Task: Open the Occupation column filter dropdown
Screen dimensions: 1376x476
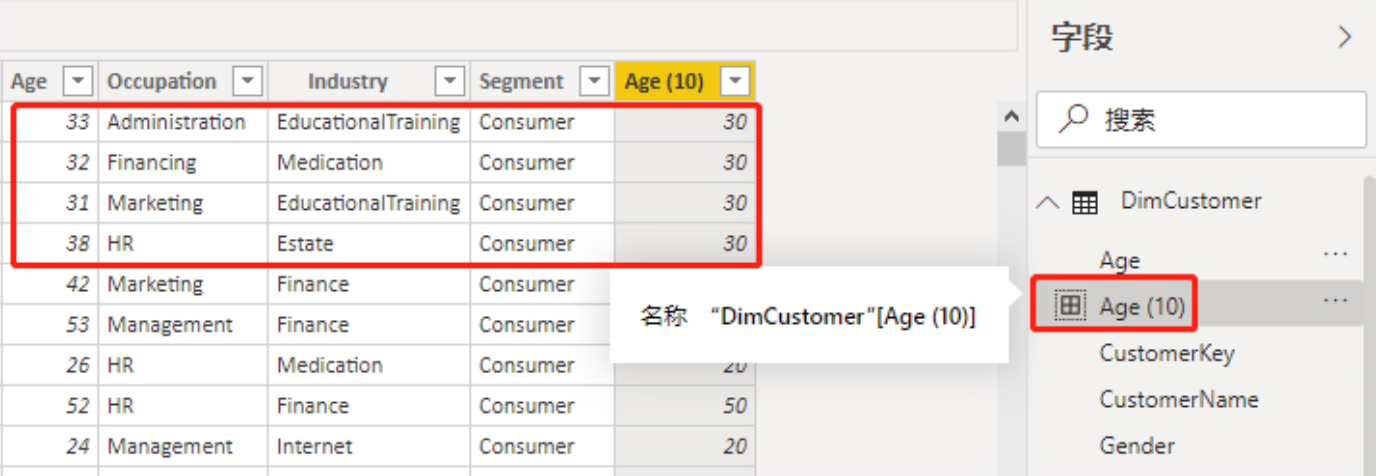Action: point(247,81)
